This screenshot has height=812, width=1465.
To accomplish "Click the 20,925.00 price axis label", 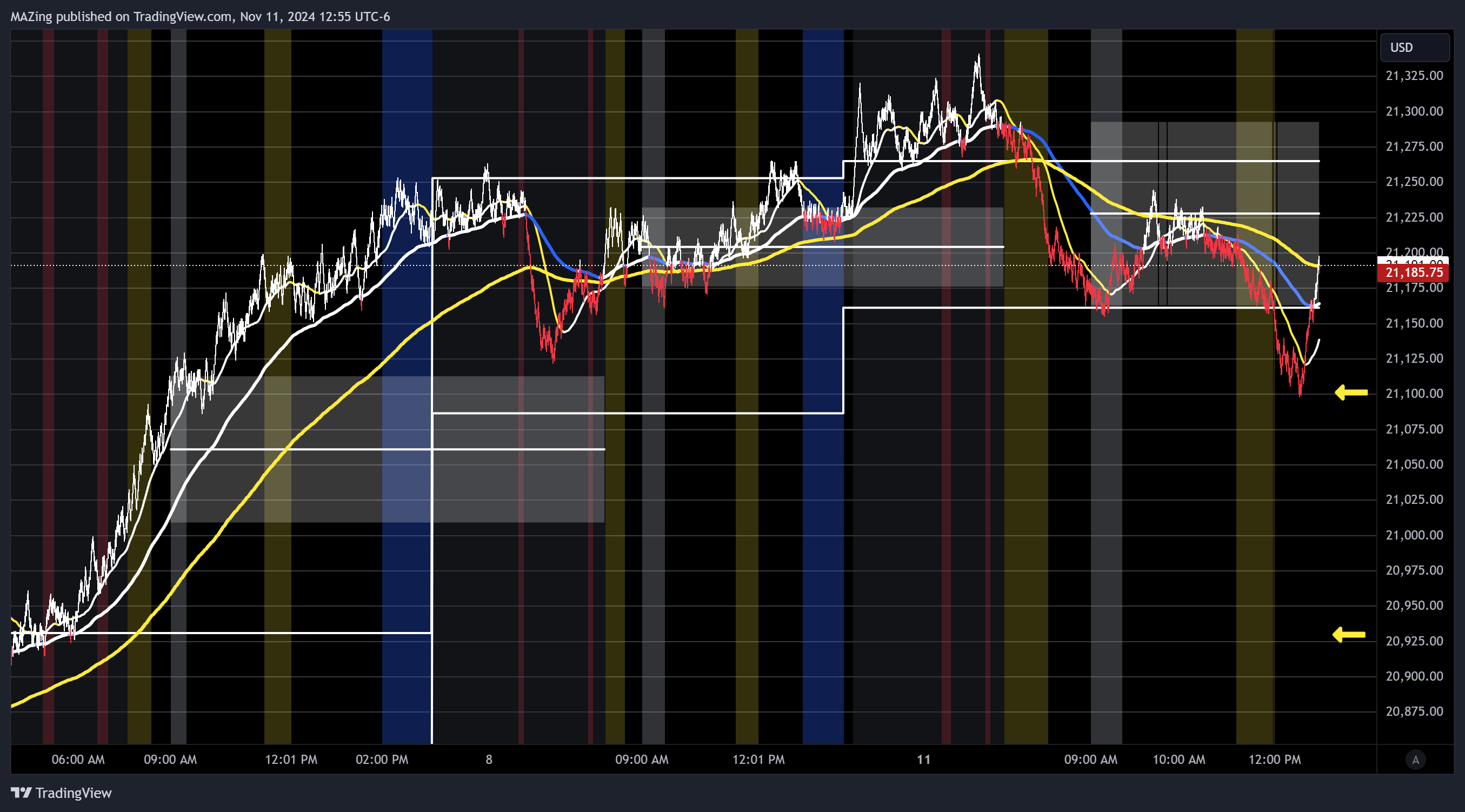I will [x=1414, y=641].
